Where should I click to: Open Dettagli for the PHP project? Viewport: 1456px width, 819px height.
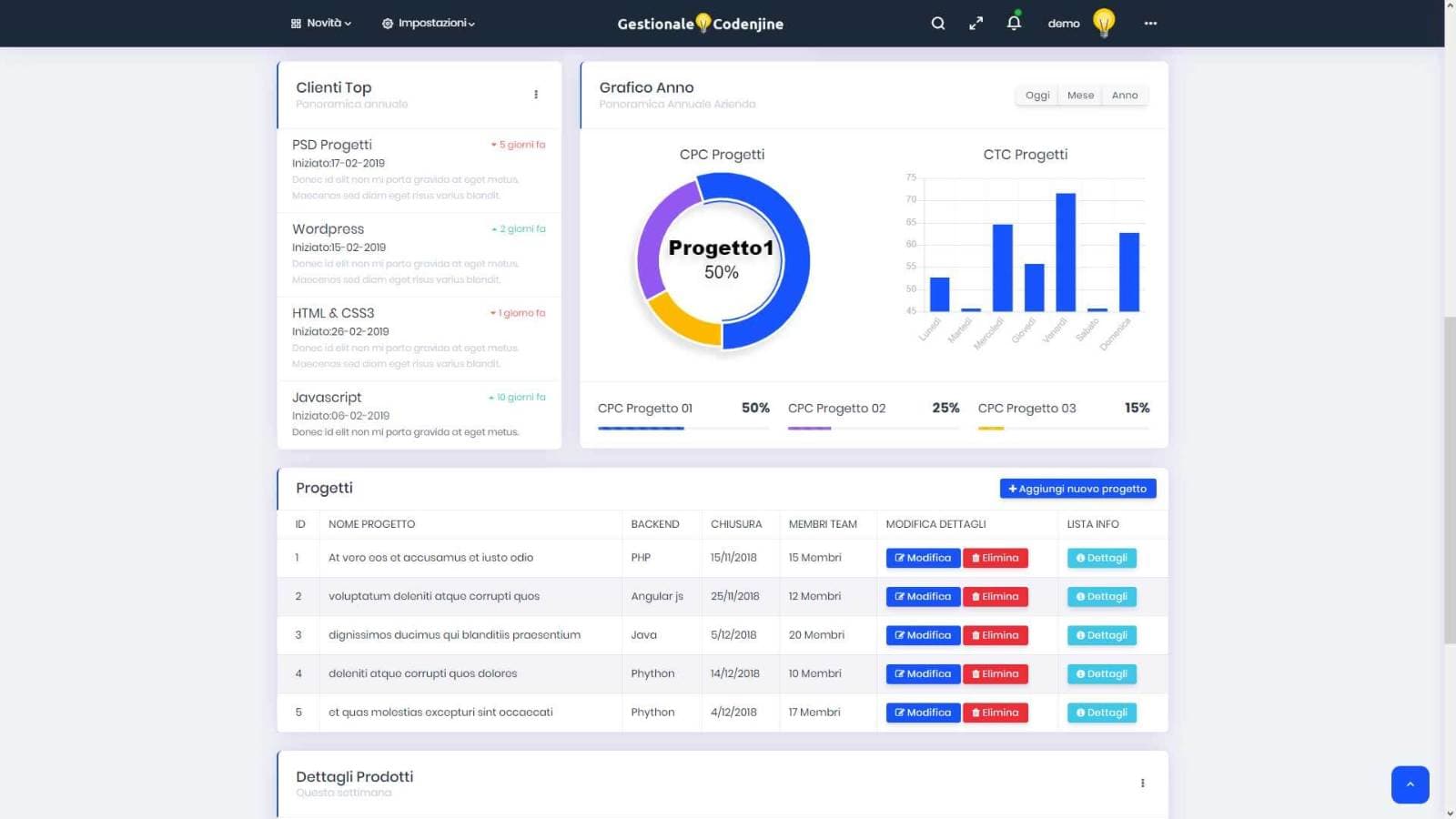coord(1101,558)
